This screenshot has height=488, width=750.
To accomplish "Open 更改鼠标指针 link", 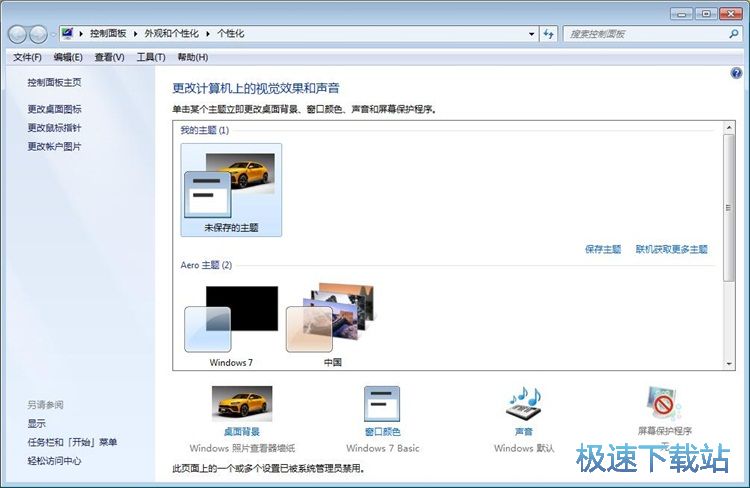I will pos(54,128).
